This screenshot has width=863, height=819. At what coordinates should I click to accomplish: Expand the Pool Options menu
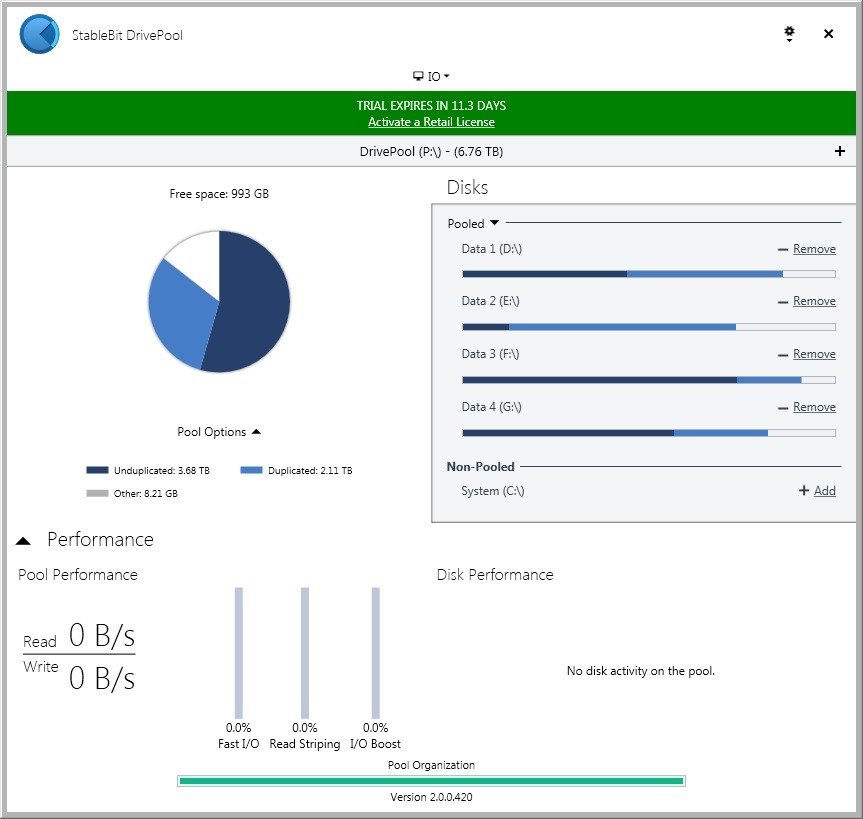pyautogui.click(x=219, y=432)
